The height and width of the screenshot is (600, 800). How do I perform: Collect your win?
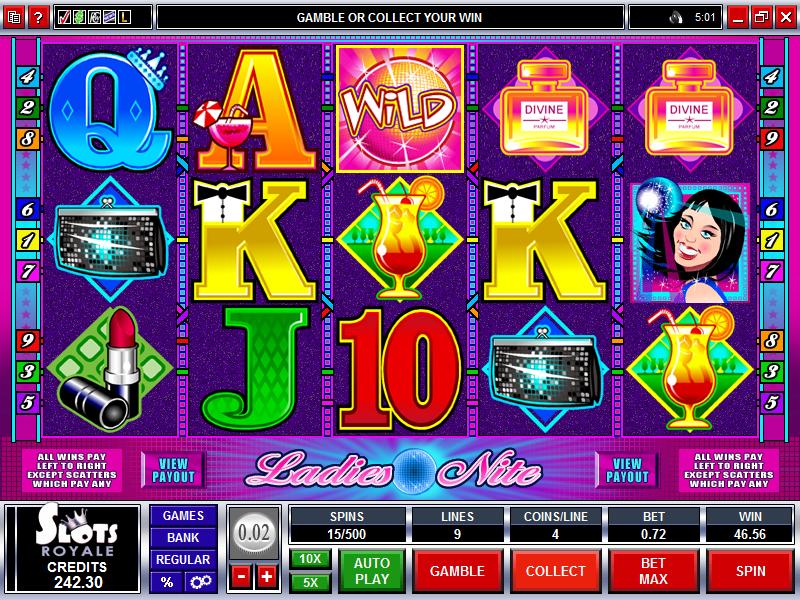(x=555, y=571)
